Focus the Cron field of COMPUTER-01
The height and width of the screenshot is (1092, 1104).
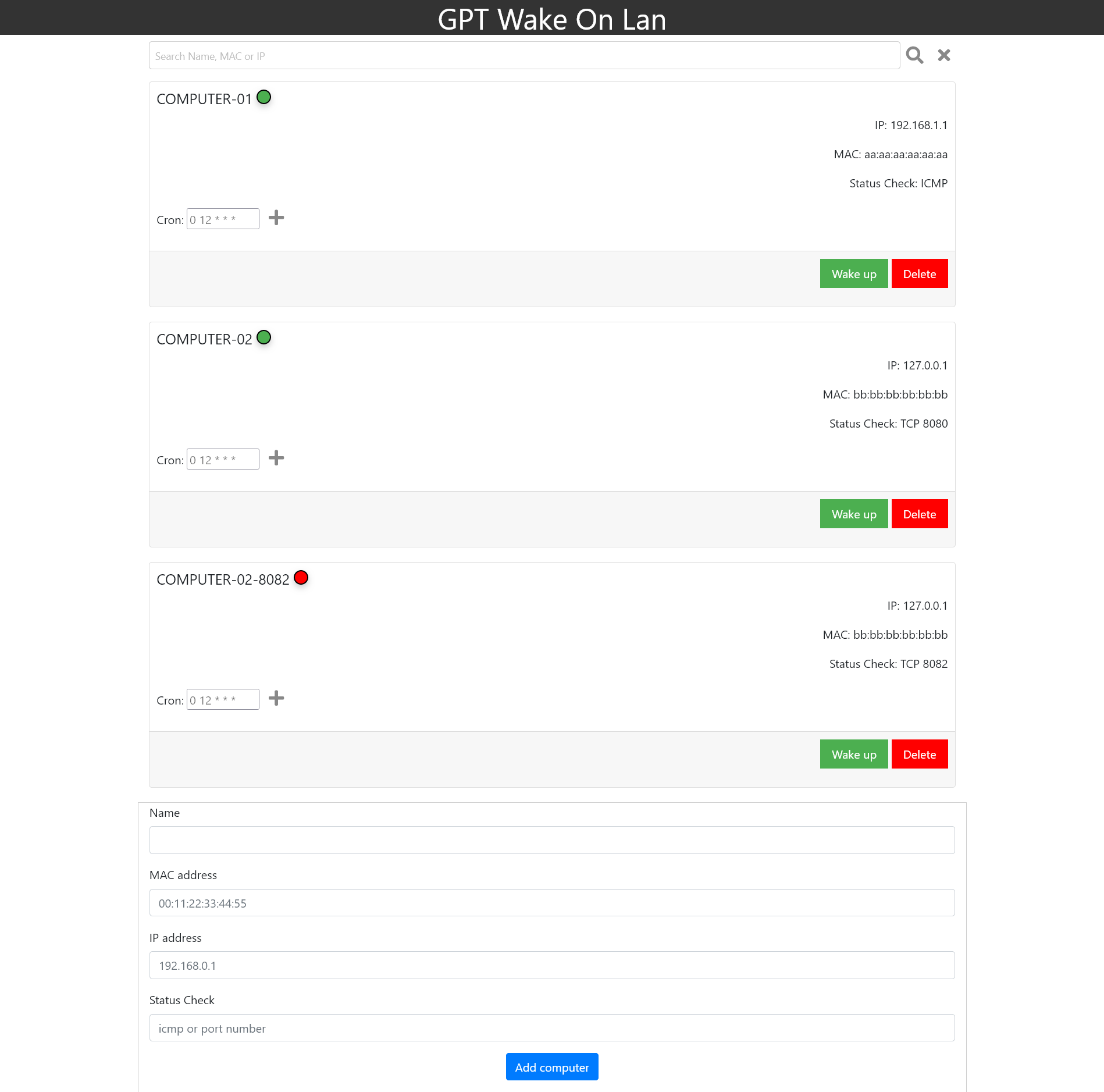(223, 219)
